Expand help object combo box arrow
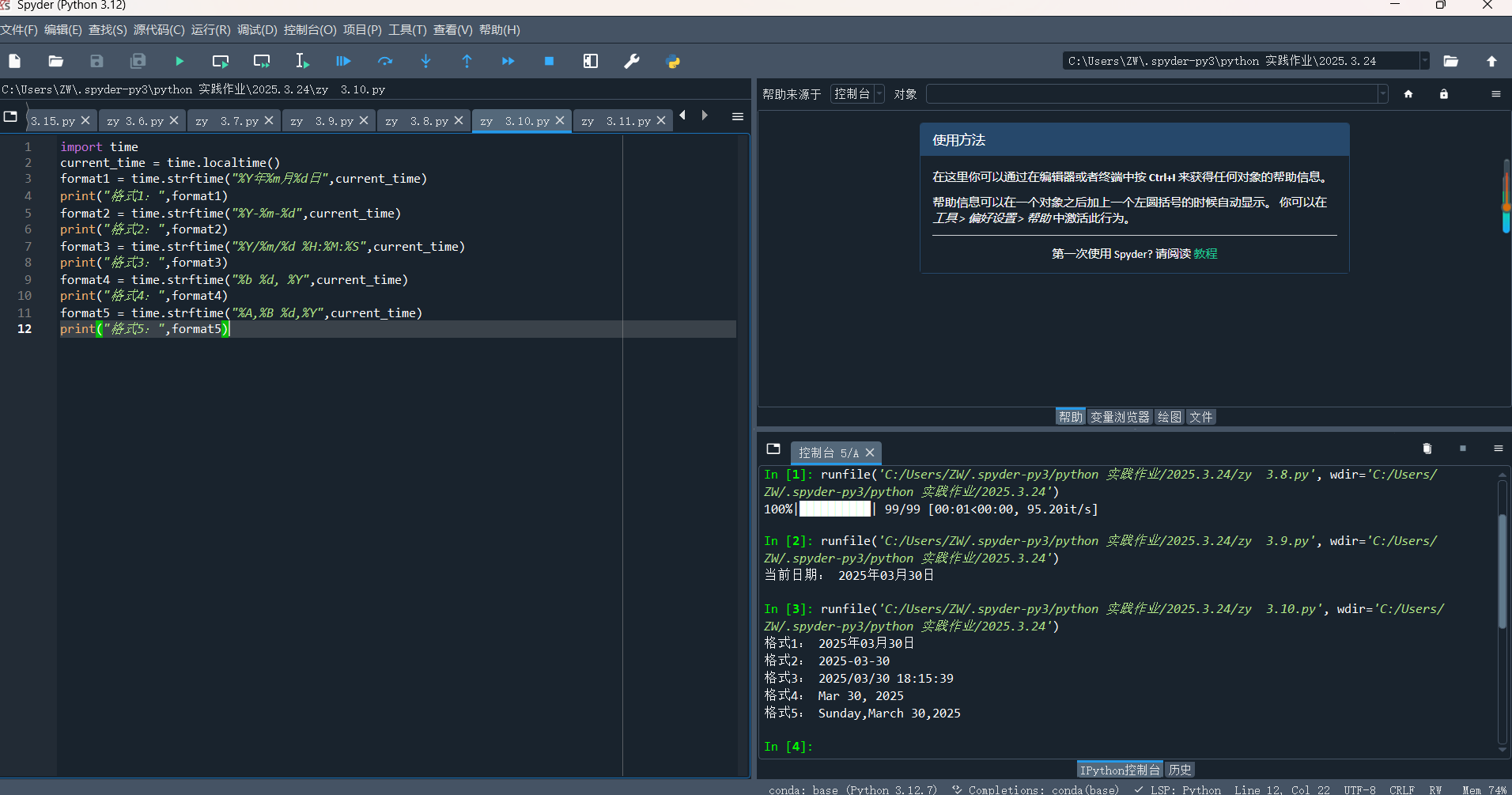 coord(1382,94)
